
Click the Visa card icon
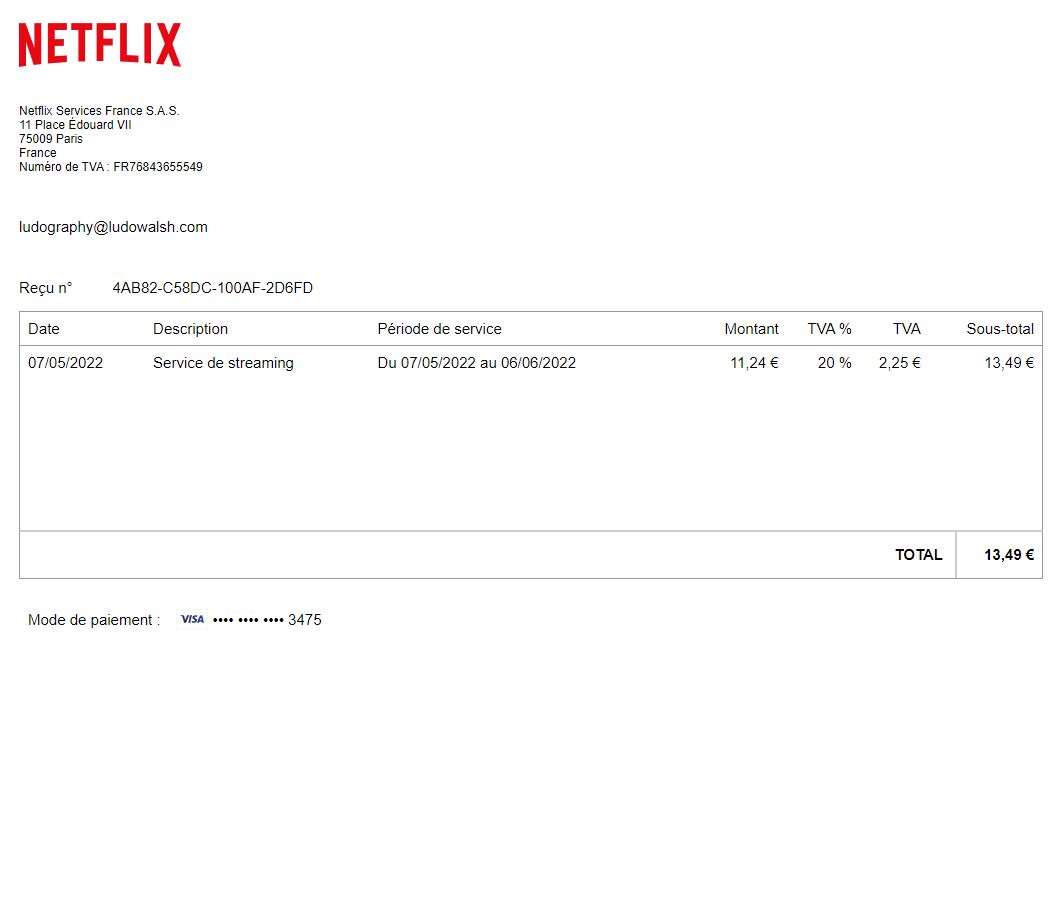(192, 620)
